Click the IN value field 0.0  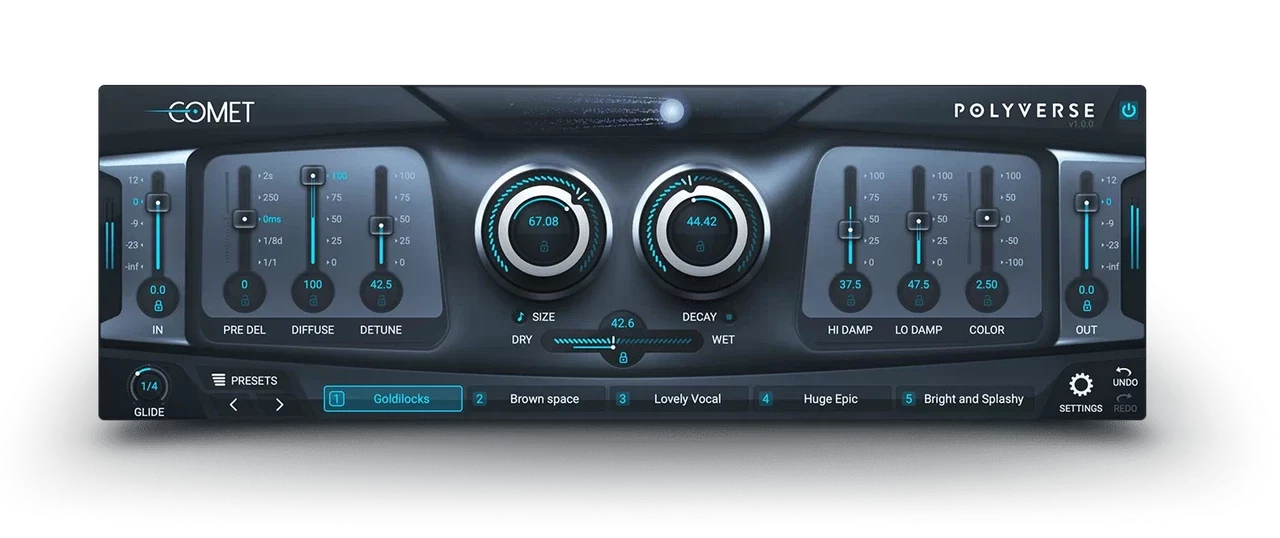(158, 290)
